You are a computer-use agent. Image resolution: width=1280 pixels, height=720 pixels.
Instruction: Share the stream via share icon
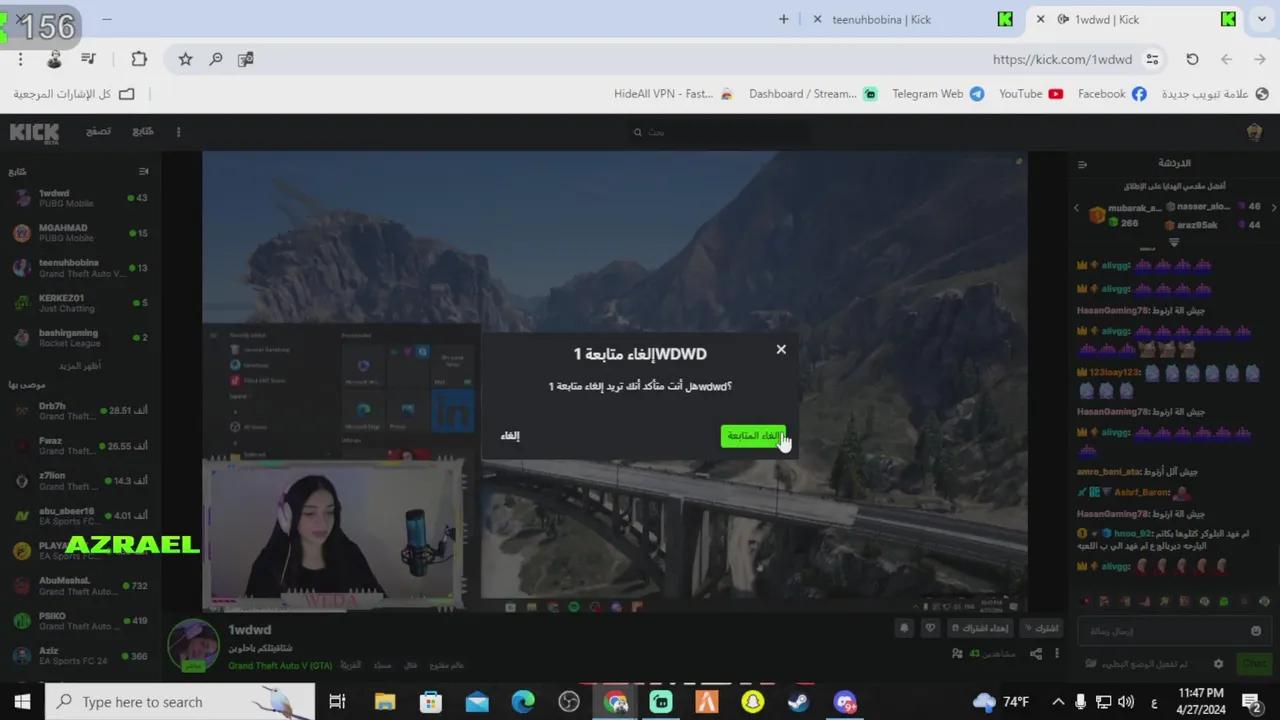1036,654
